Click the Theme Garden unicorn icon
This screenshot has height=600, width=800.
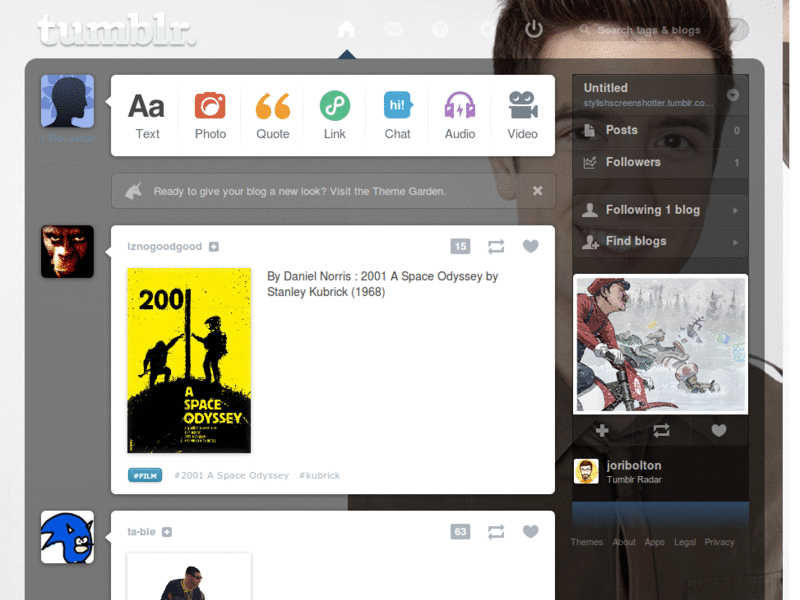pos(134,191)
